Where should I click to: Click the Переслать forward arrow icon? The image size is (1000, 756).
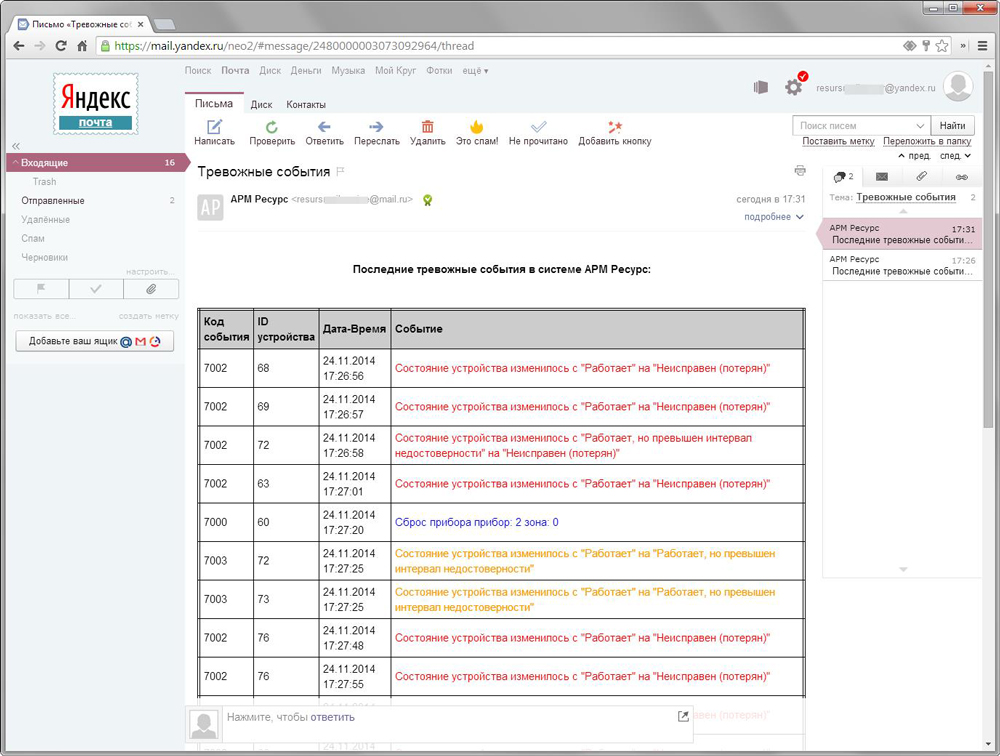tap(377, 128)
